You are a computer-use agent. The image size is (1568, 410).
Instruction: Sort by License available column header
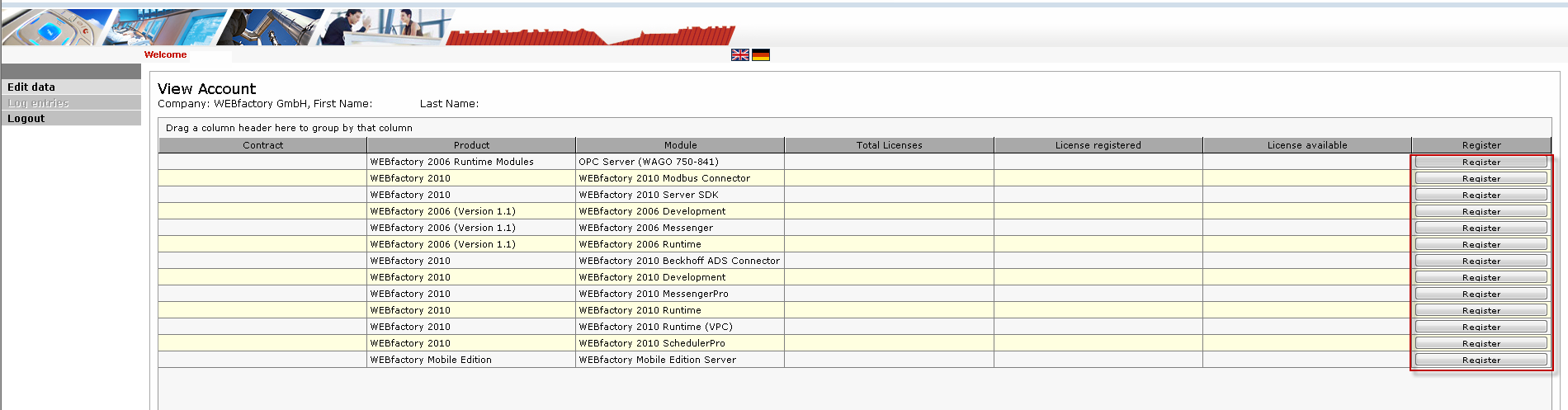(x=1306, y=145)
